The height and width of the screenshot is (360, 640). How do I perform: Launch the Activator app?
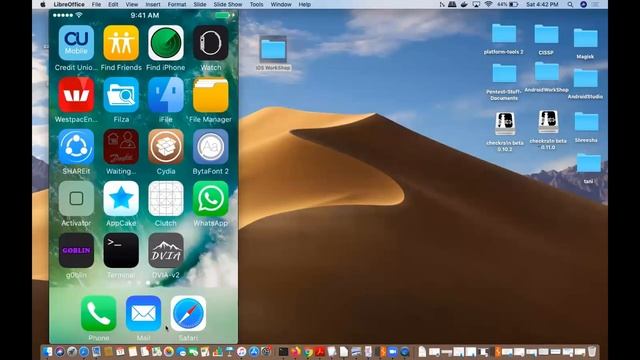(76, 198)
